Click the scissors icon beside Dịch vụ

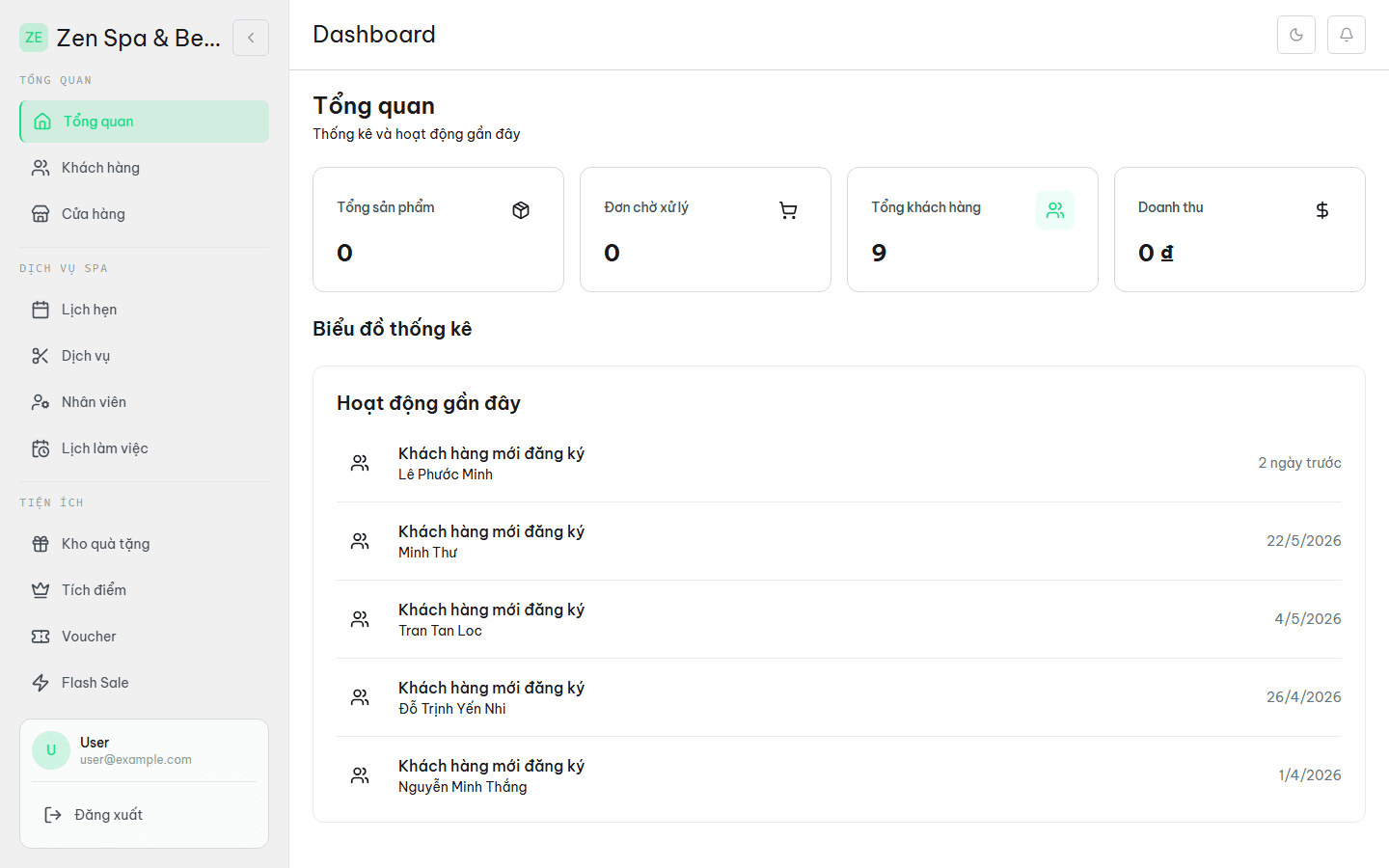41,356
